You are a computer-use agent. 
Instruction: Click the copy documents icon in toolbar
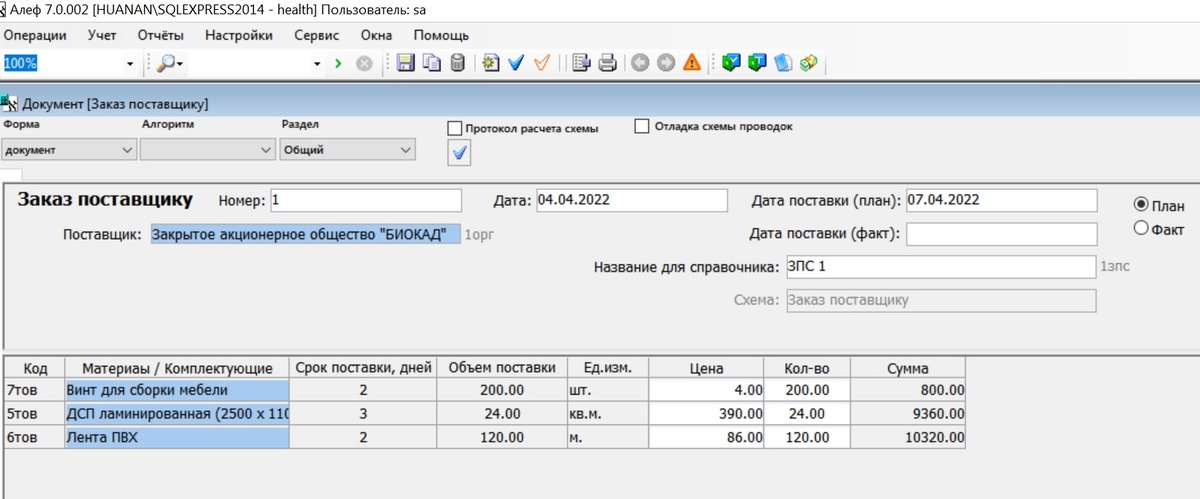[x=432, y=63]
